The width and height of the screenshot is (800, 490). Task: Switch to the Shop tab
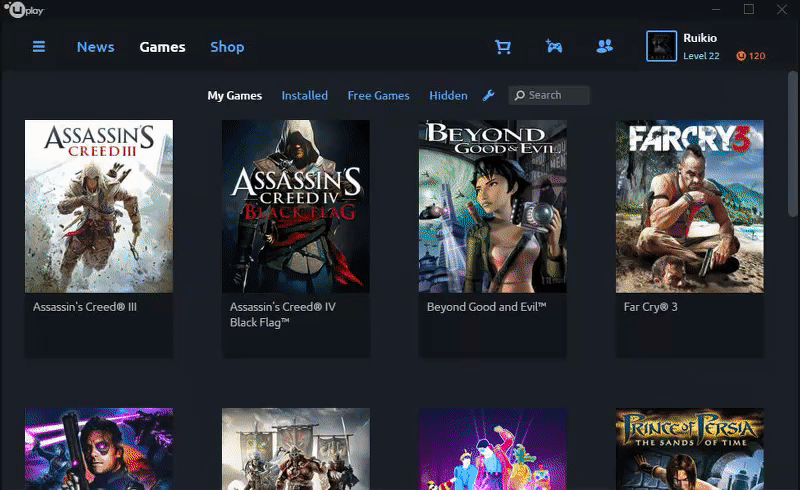click(x=227, y=47)
